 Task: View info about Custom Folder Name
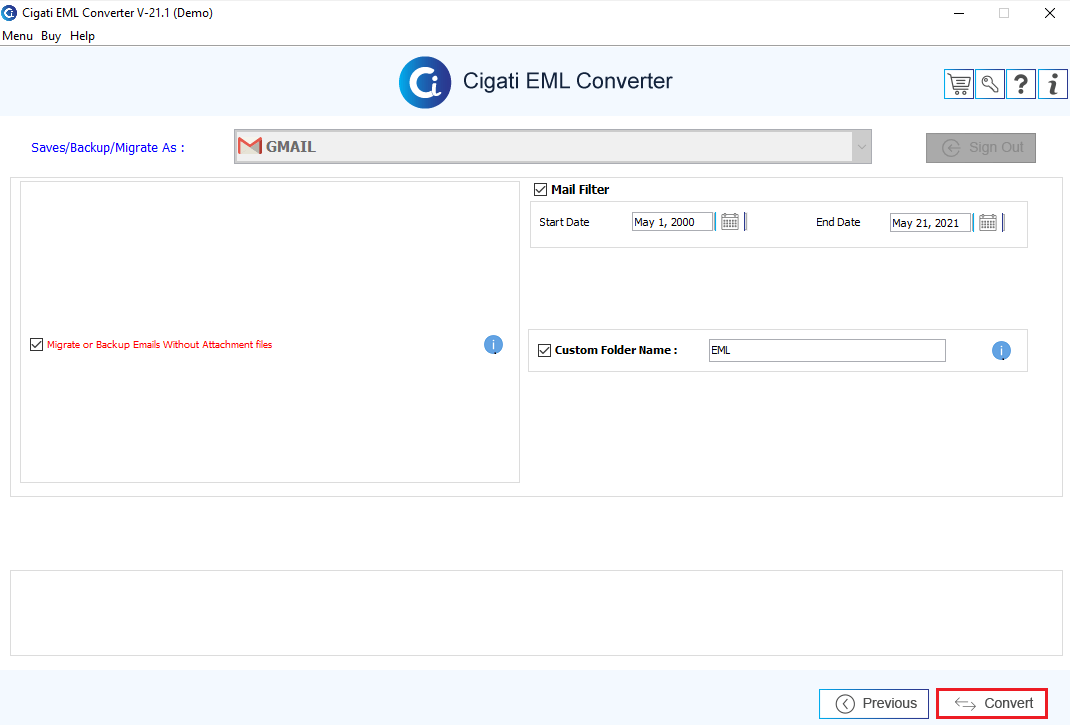click(x=1001, y=351)
